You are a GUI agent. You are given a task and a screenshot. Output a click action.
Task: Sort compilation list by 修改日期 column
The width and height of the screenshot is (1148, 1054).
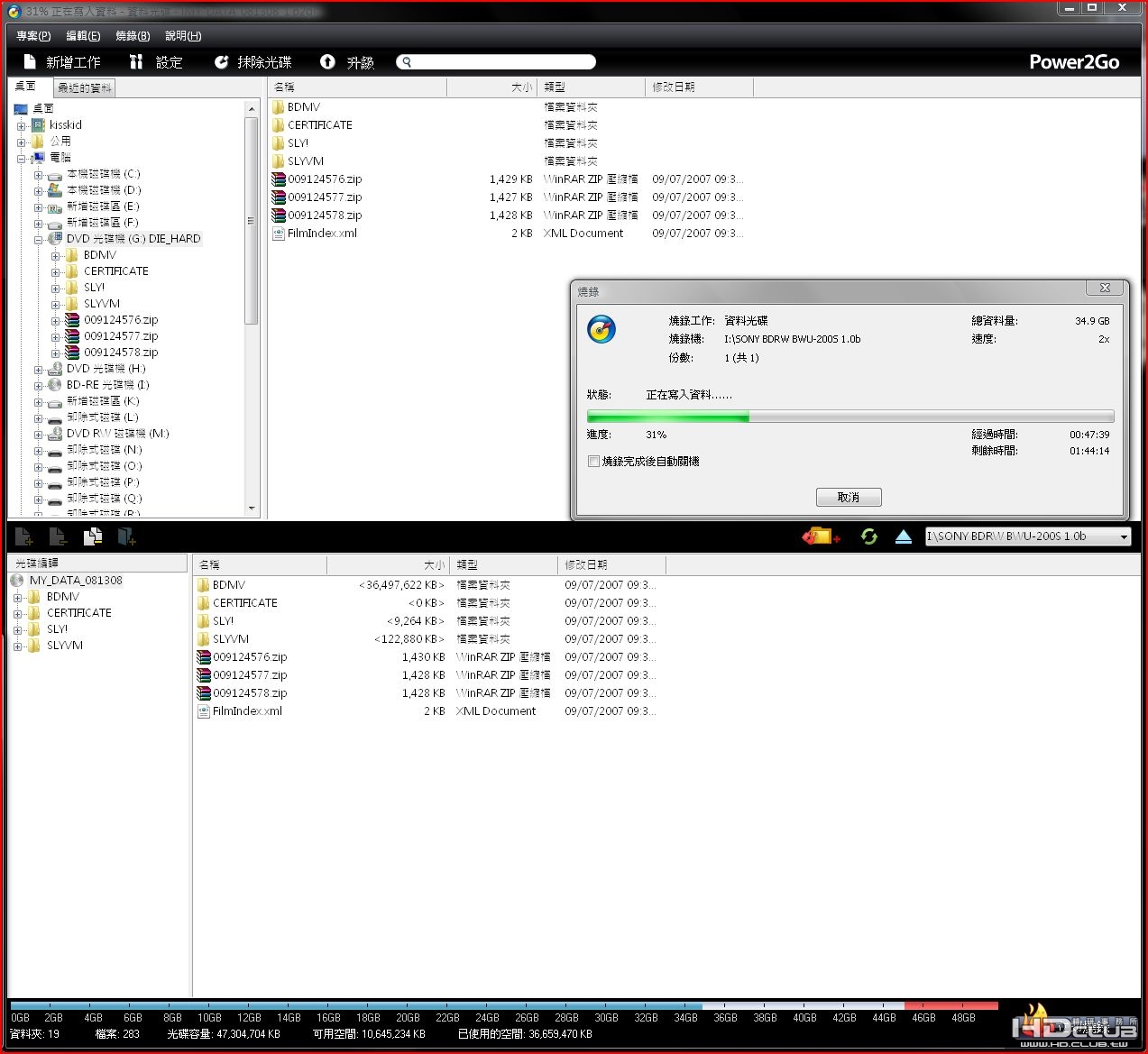(612, 564)
